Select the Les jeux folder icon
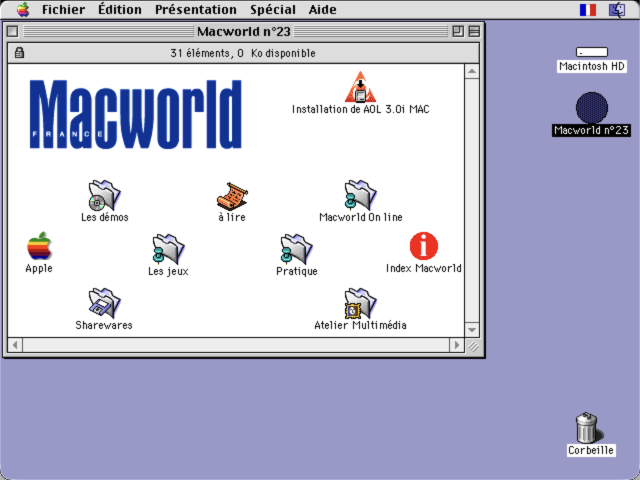Image resolution: width=640 pixels, height=480 pixels. [x=169, y=249]
